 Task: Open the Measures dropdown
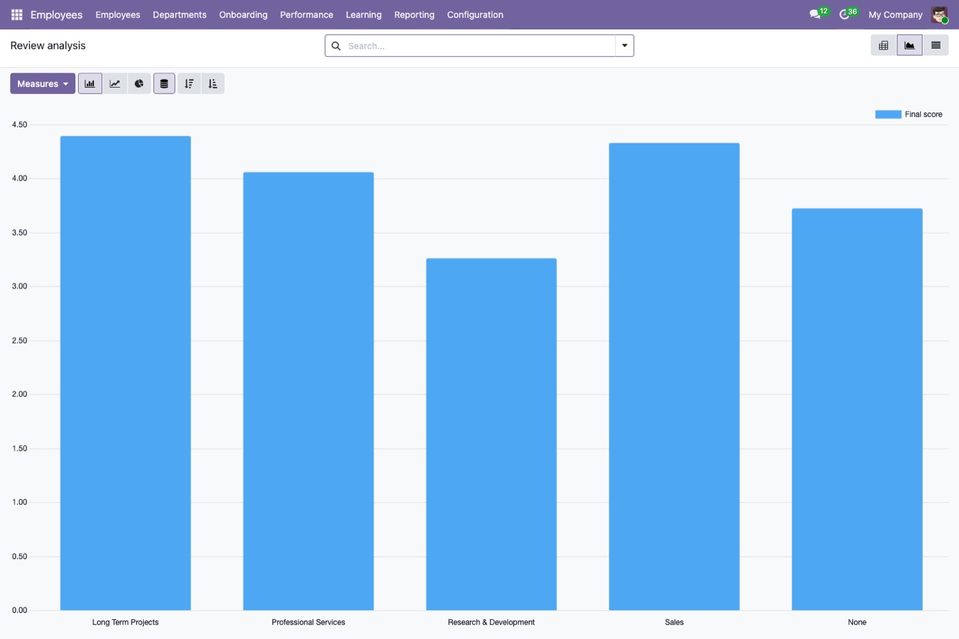click(x=43, y=84)
